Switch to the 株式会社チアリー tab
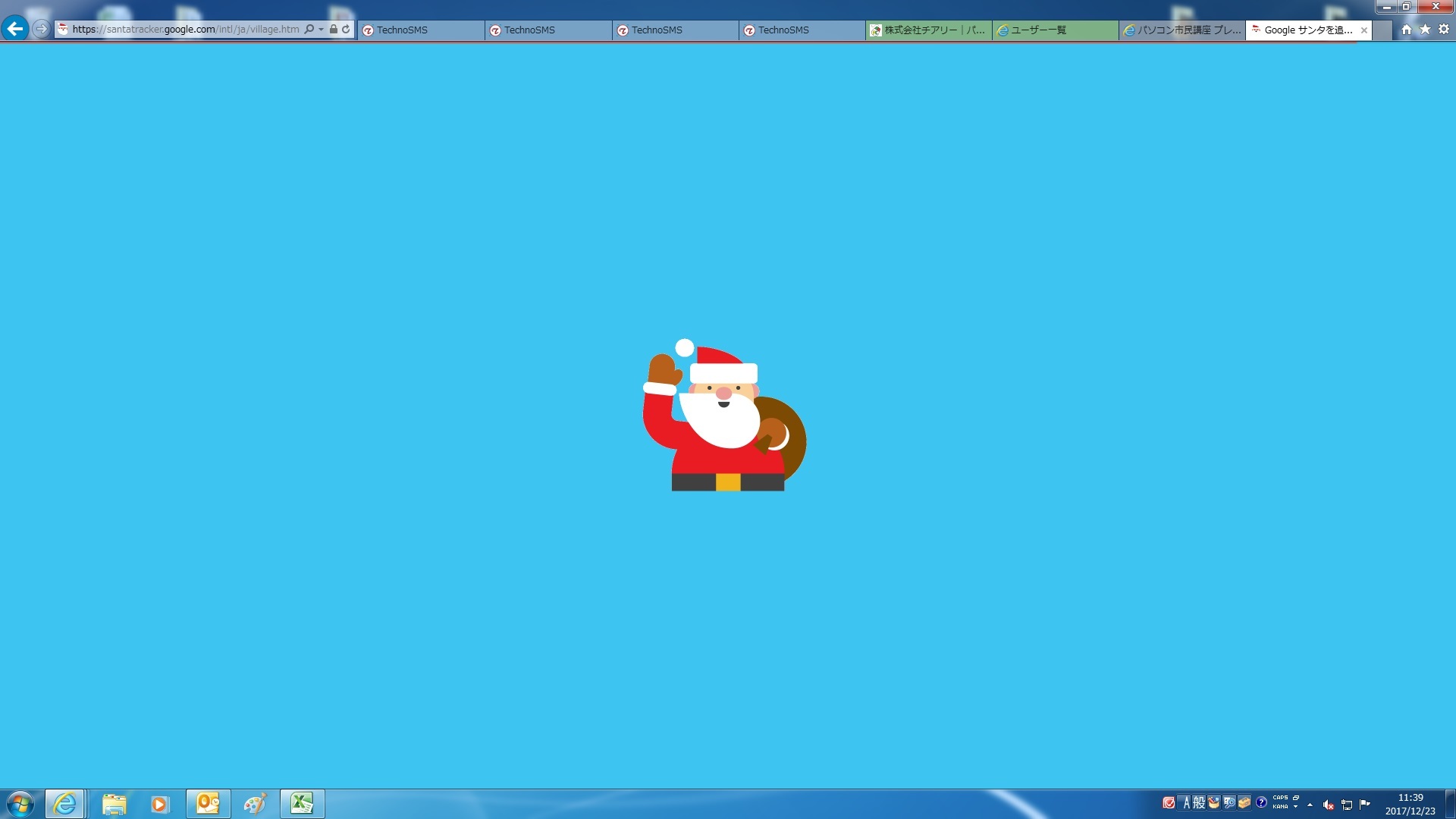 (x=928, y=30)
